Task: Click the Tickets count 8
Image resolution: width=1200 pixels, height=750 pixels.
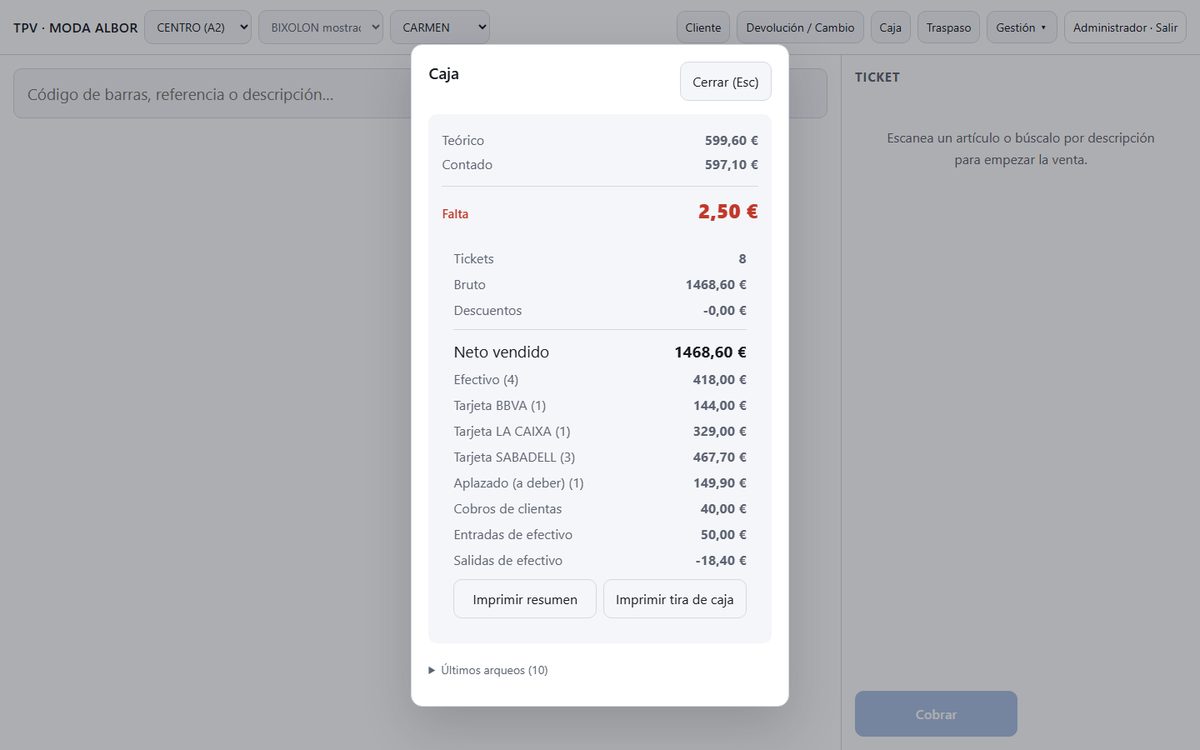Action: point(742,258)
